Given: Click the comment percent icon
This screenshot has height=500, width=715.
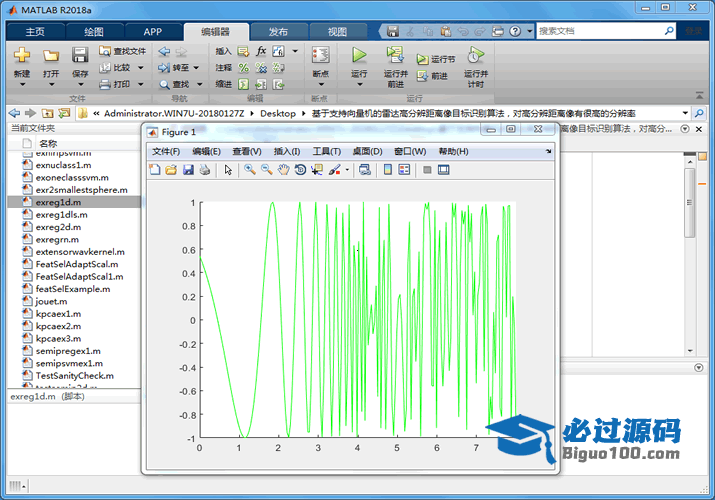Looking at the screenshot, I should click(244, 67).
